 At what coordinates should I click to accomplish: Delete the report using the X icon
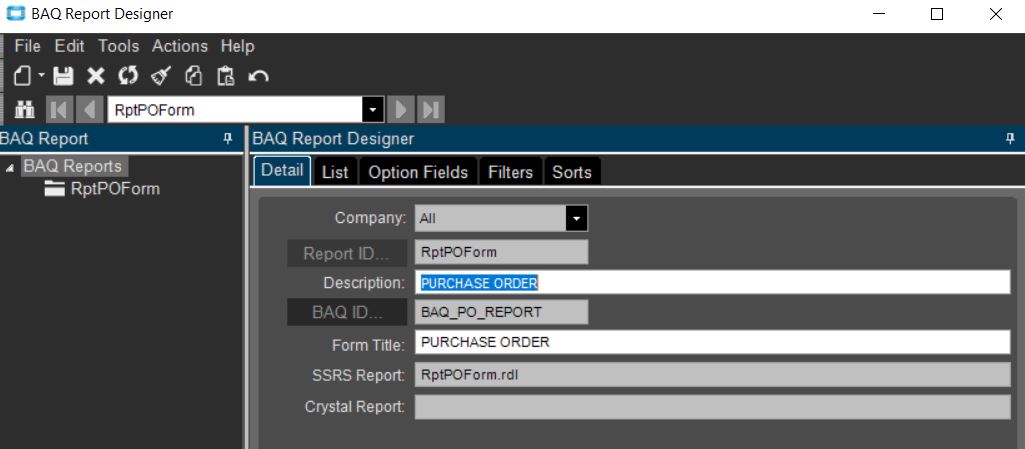(96, 76)
